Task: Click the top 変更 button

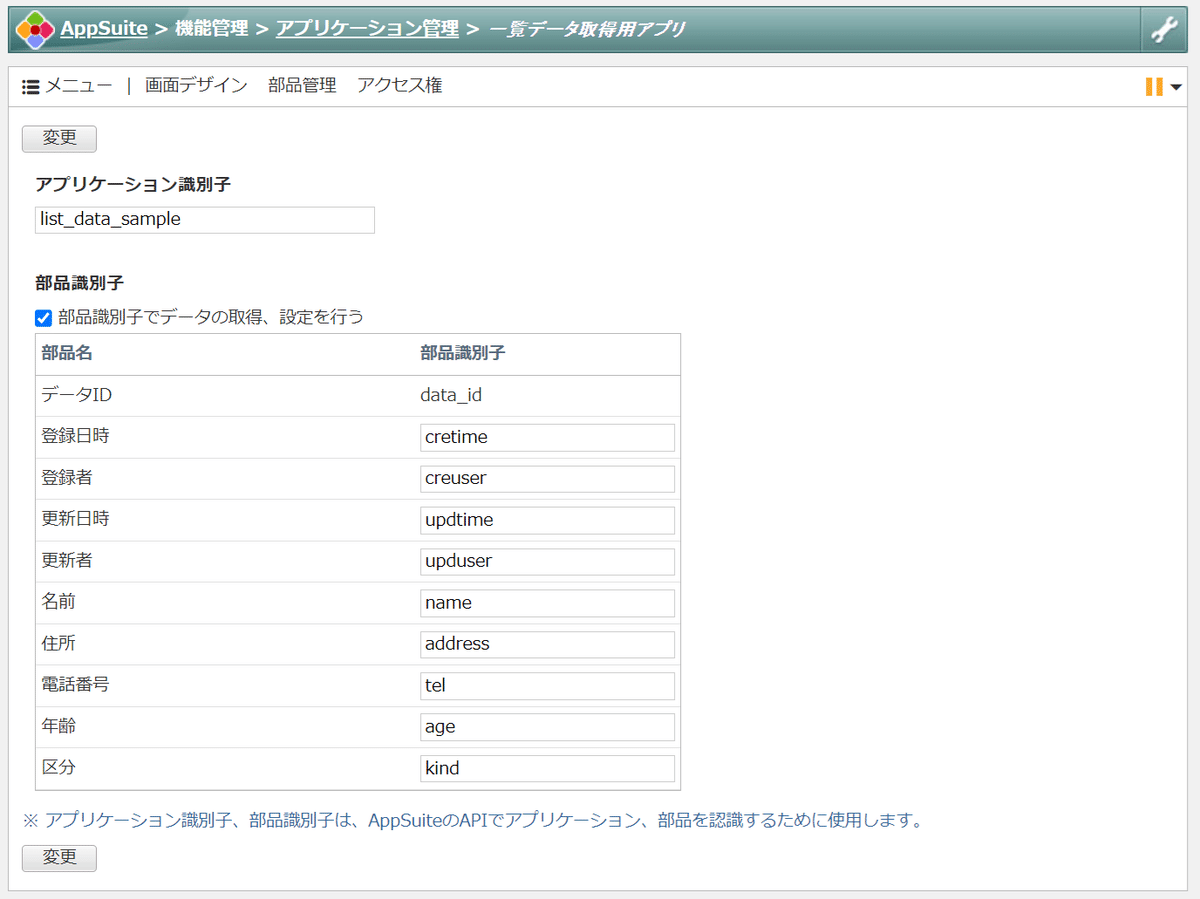Action: pyautogui.click(x=59, y=138)
